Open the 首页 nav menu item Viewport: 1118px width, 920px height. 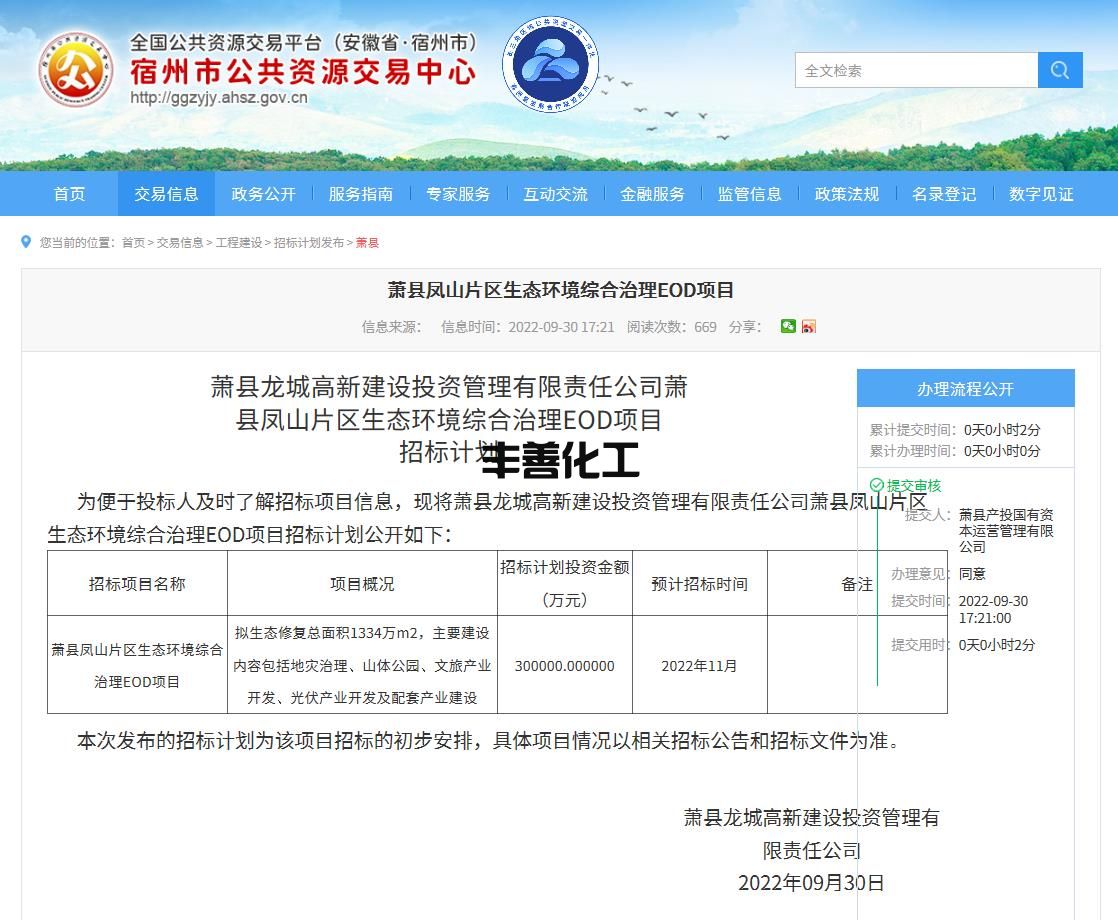click(x=69, y=194)
